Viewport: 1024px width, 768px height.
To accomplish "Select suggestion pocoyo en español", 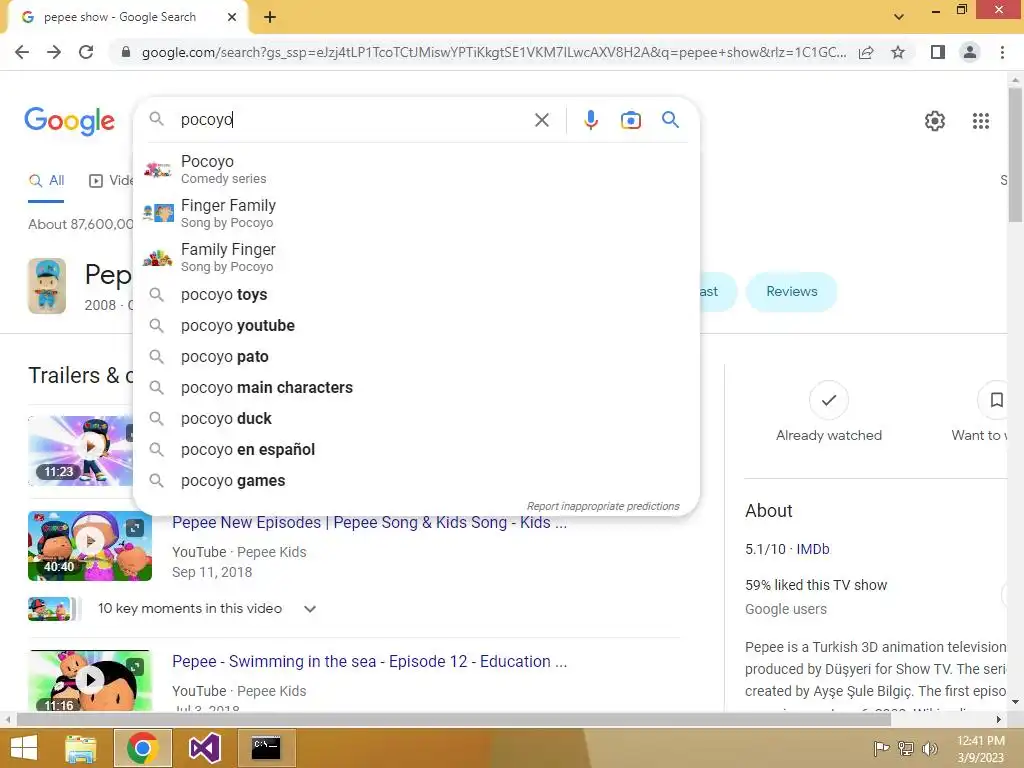I will coord(416,449).
